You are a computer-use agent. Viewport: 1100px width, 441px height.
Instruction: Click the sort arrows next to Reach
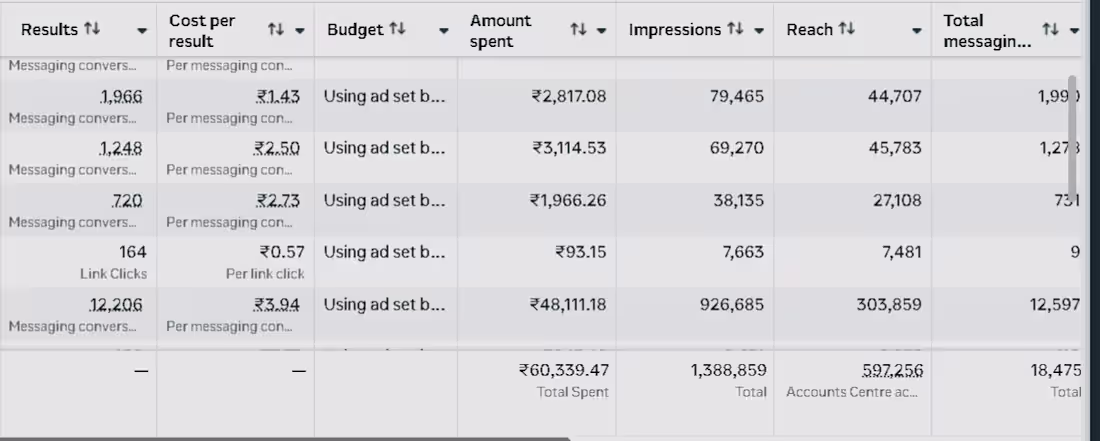click(x=847, y=30)
